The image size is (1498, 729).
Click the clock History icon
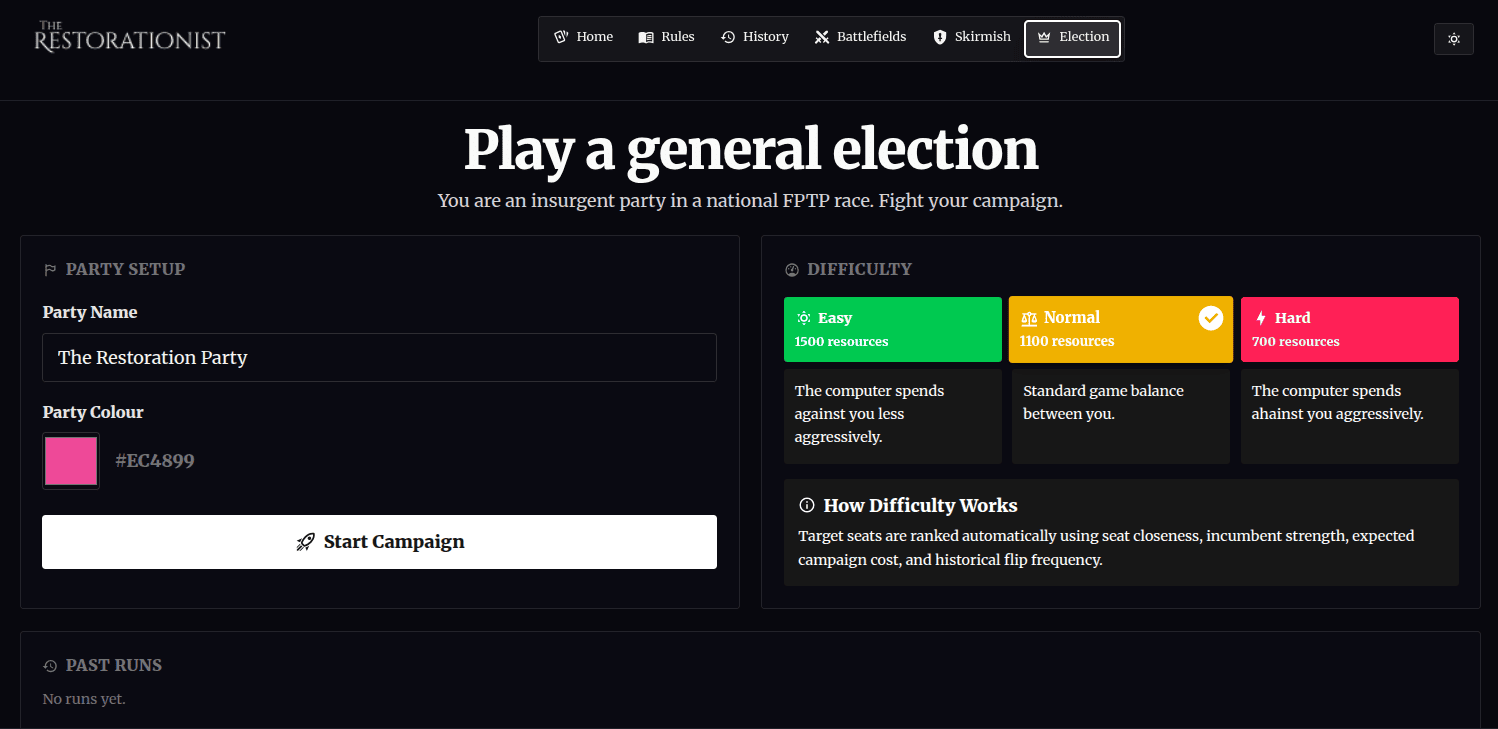727,36
